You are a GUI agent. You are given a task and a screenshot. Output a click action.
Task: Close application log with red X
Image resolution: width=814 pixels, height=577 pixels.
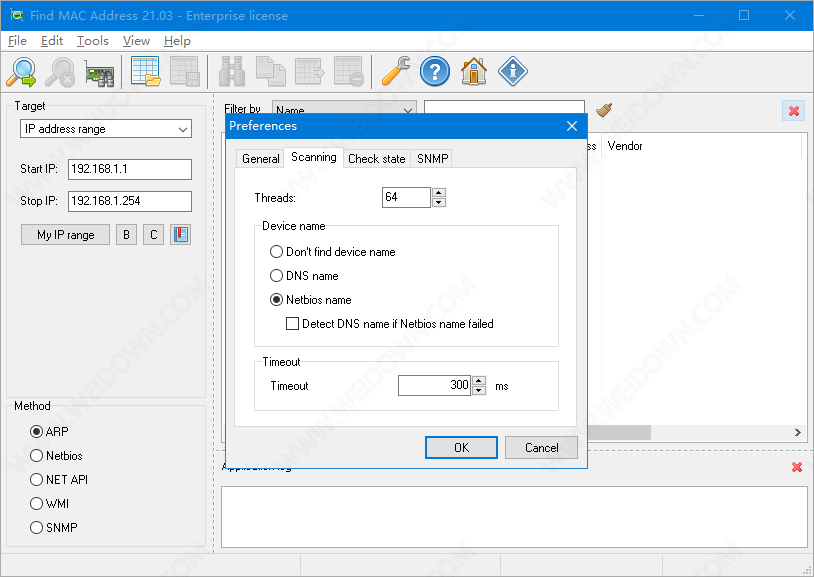coord(797,467)
